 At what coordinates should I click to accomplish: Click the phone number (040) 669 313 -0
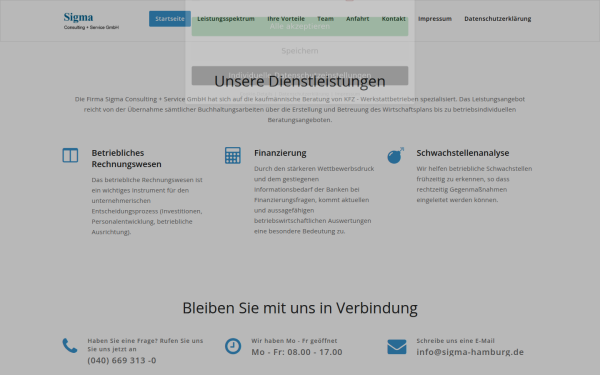(x=122, y=360)
